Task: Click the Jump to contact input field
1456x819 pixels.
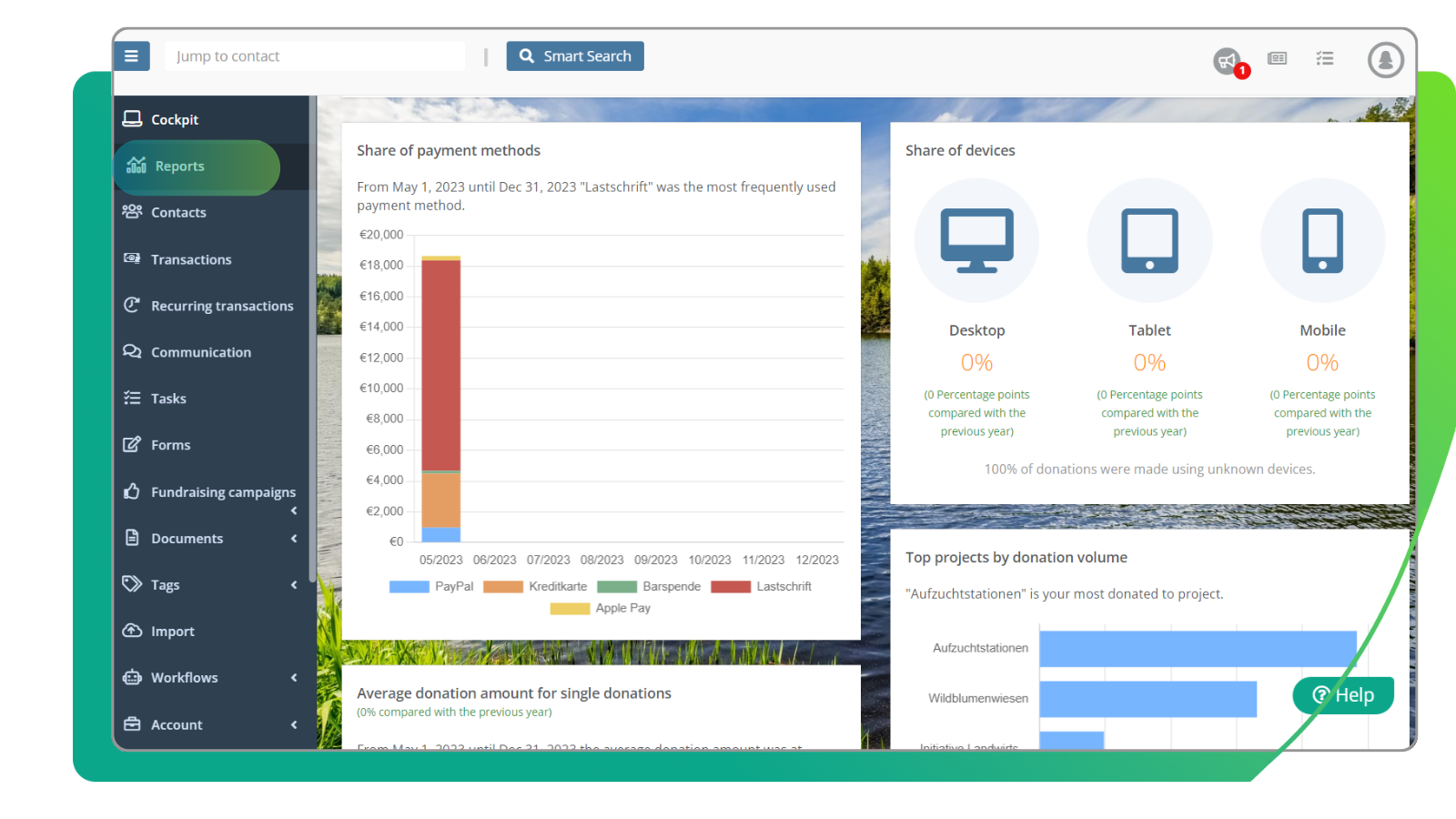Action: coord(314,56)
